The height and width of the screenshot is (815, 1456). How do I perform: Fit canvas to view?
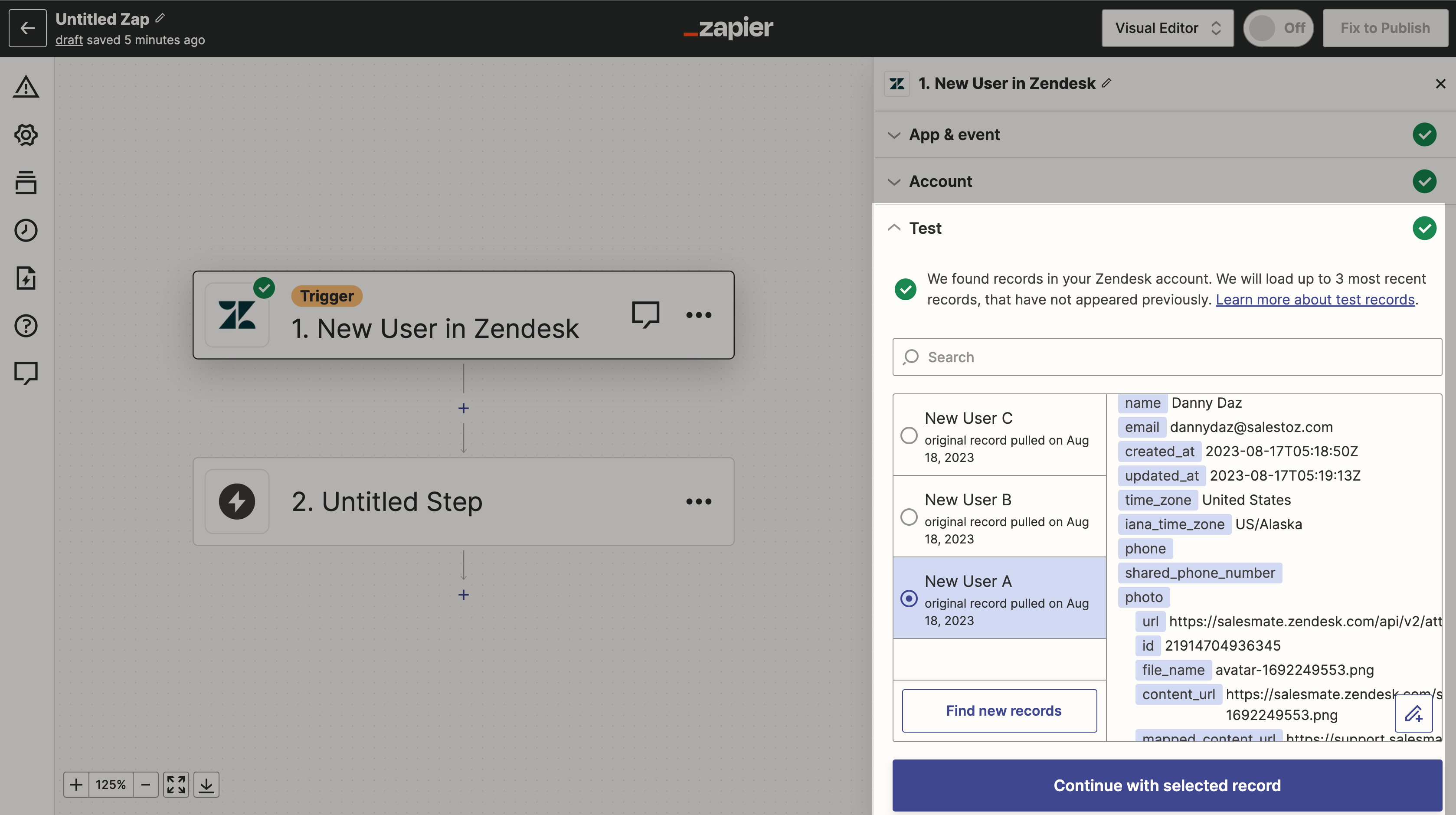coord(176,785)
